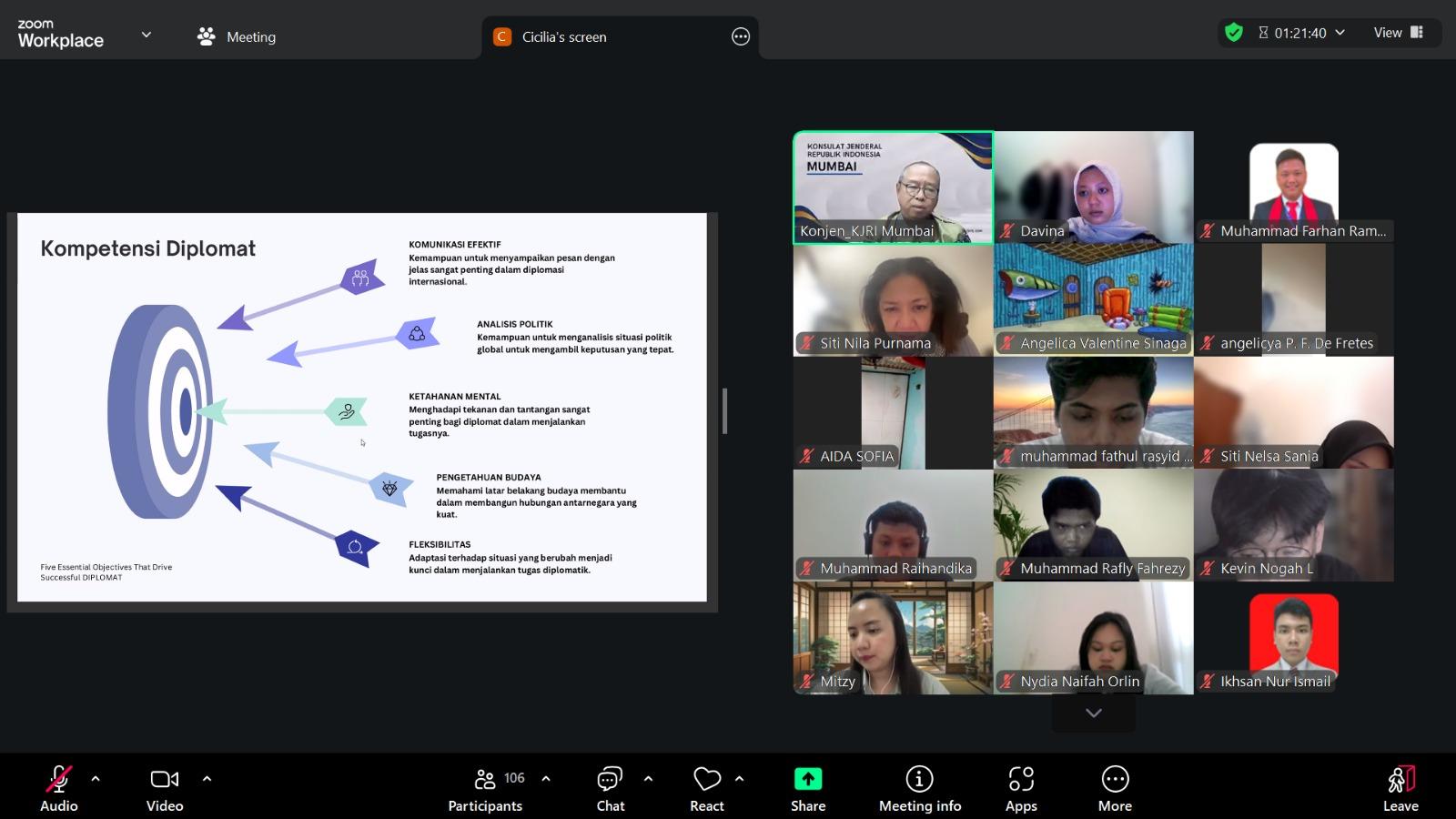Show next page of participant videos
This screenshot has width=1456, height=819.
click(x=1094, y=713)
